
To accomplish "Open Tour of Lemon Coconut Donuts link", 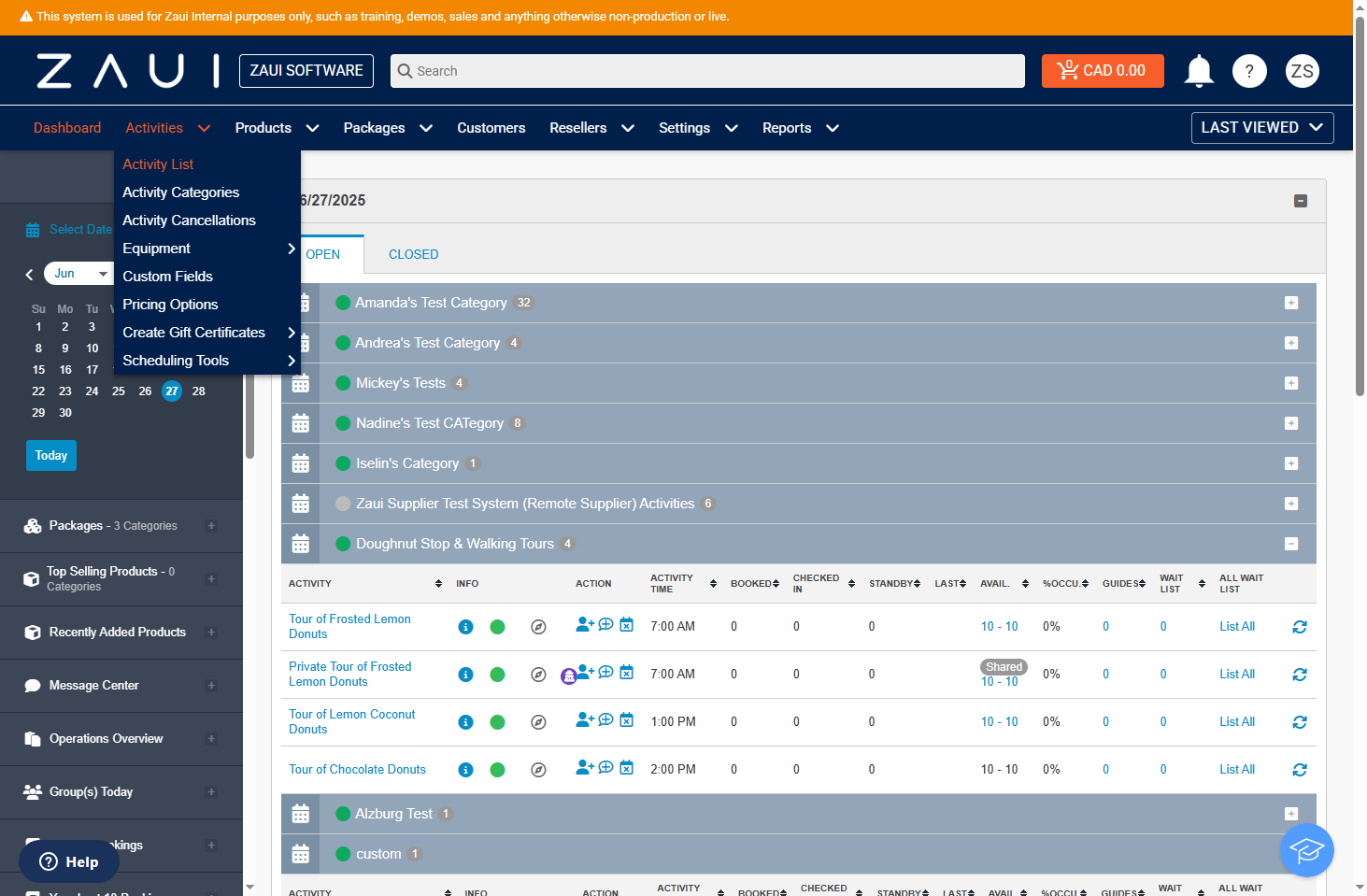I will coord(352,722).
